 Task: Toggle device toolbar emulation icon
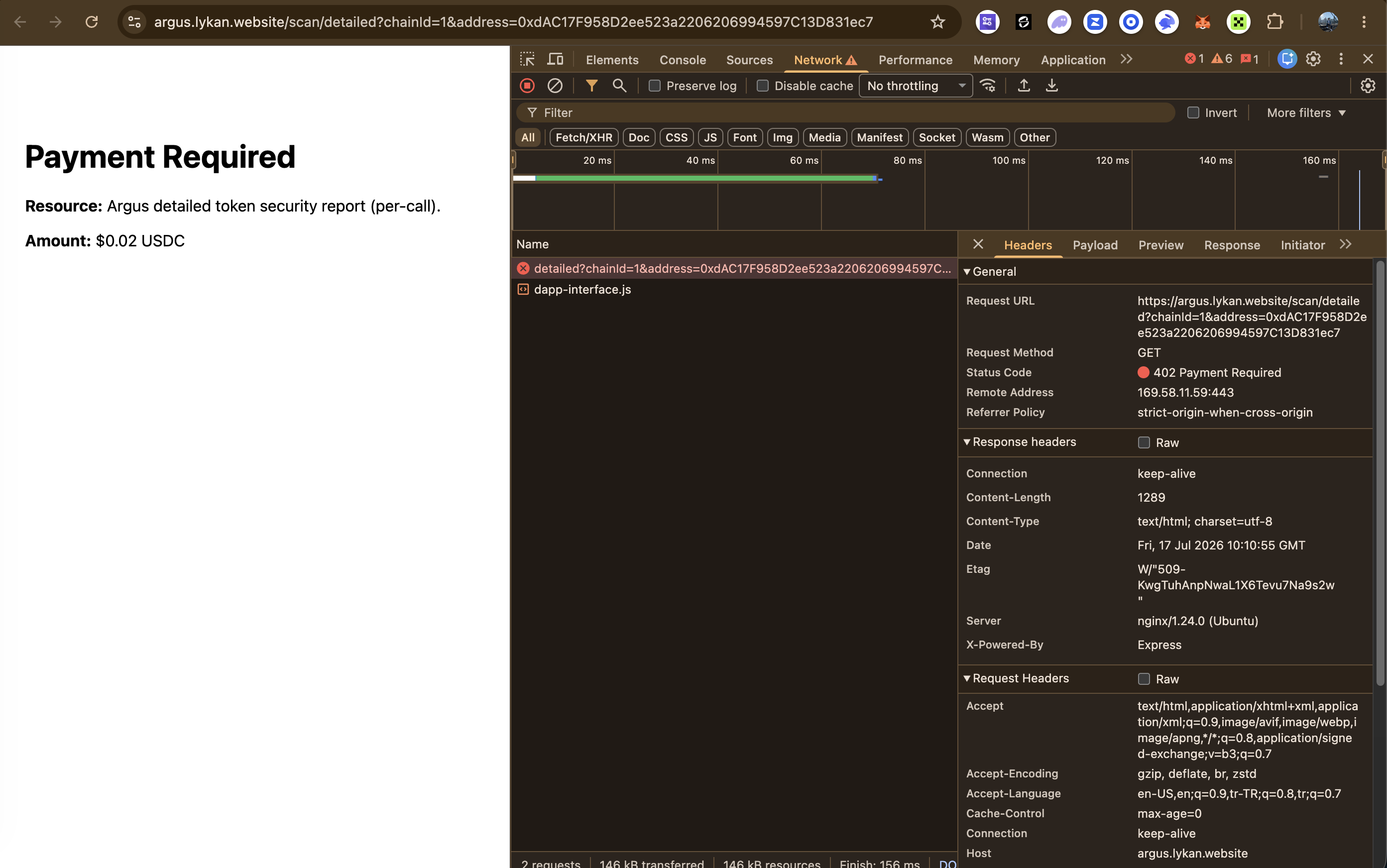click(555, 59)
